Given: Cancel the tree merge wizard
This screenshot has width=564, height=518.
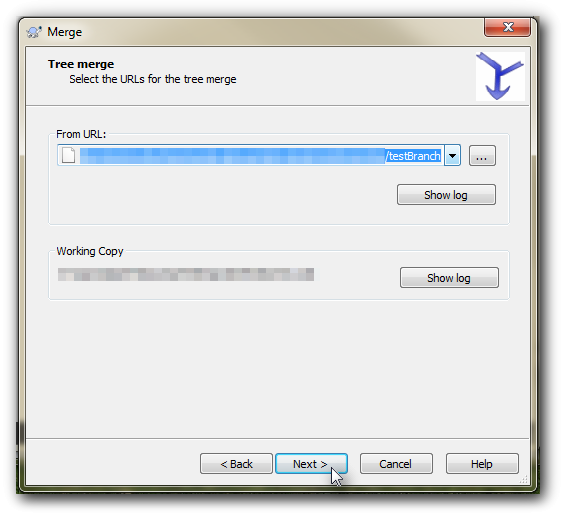Looking at the screenshot, I should pos(396,464).
